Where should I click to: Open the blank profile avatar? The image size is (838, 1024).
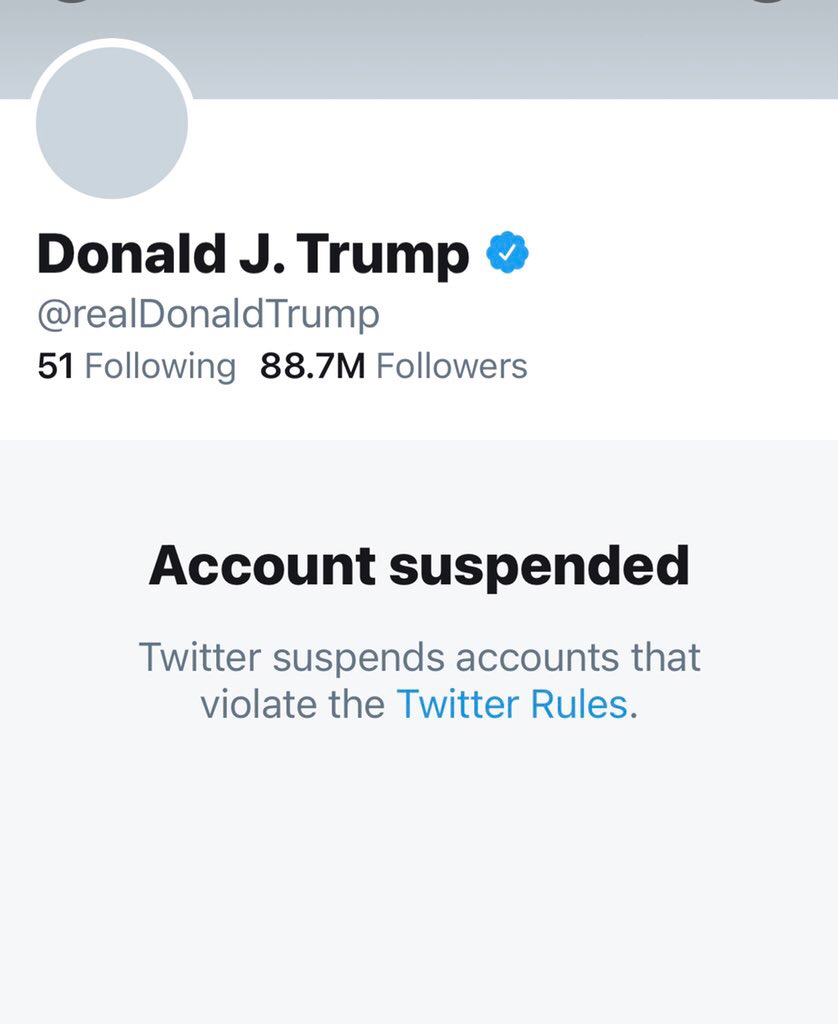tap(112, 122)
